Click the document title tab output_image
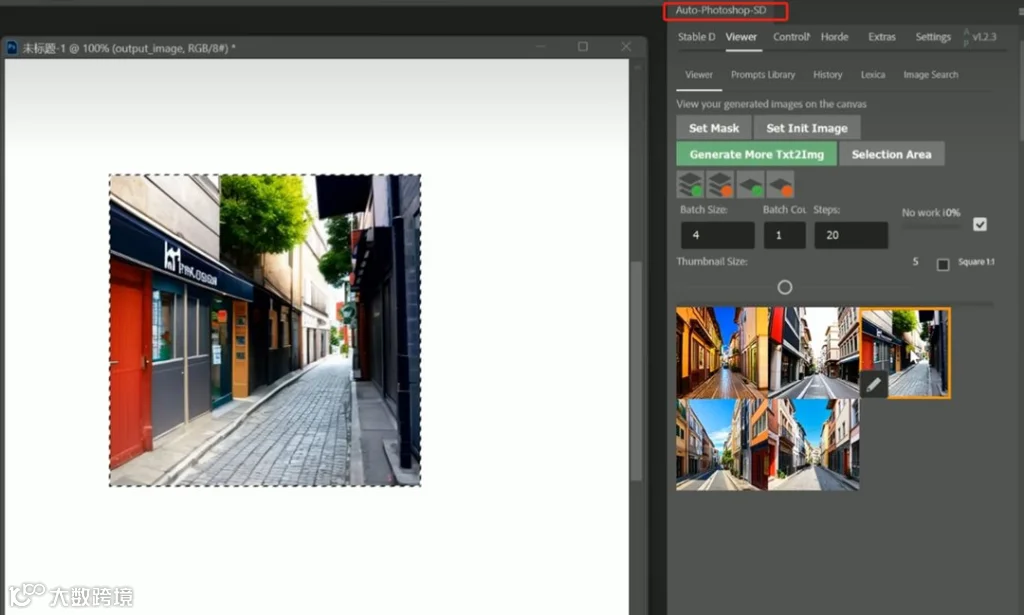The image size is (1024, 615). [129, 48]
